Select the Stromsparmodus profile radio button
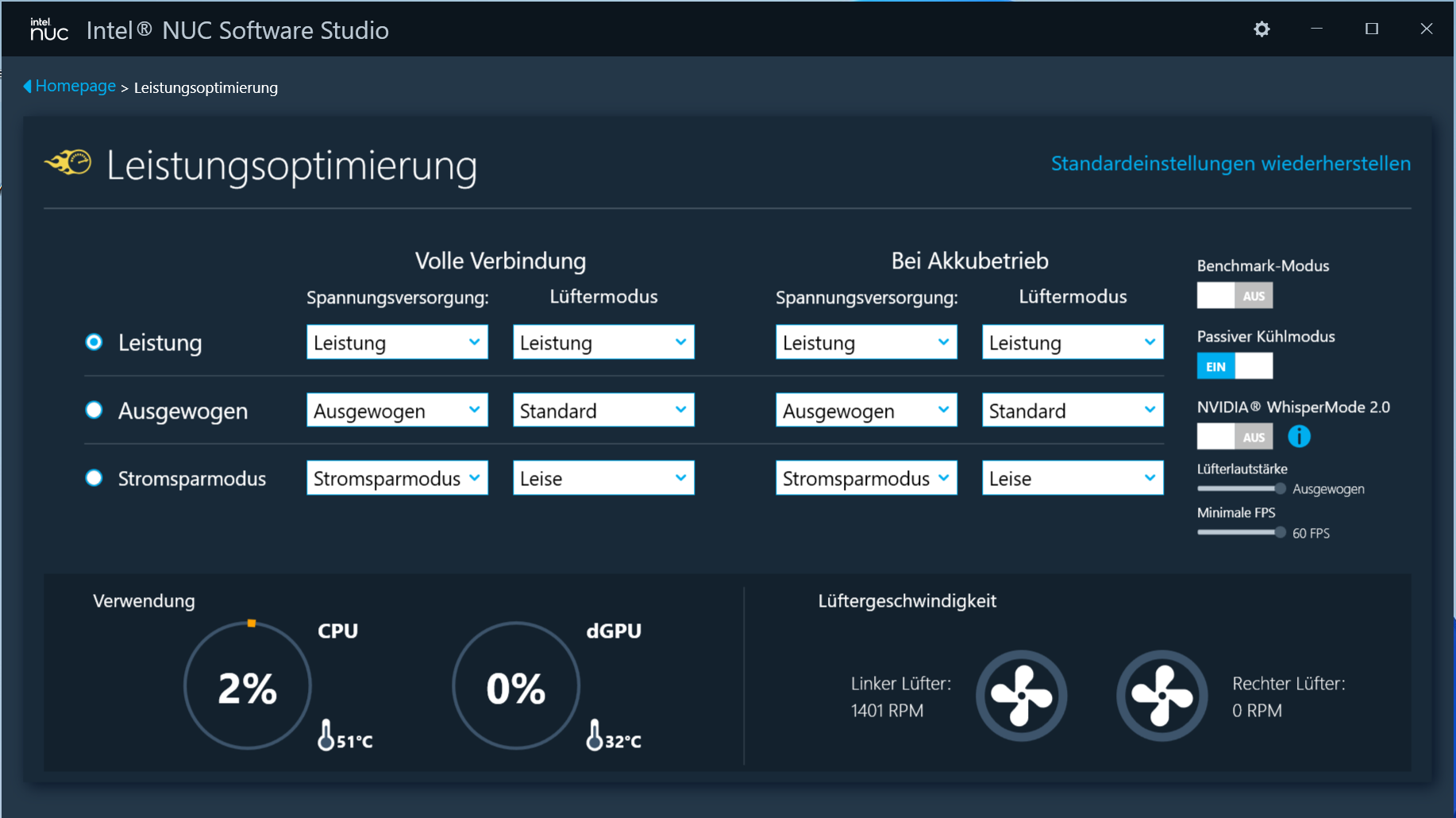Viewport: 1456px width, 818px height. (x=94, y=478)
